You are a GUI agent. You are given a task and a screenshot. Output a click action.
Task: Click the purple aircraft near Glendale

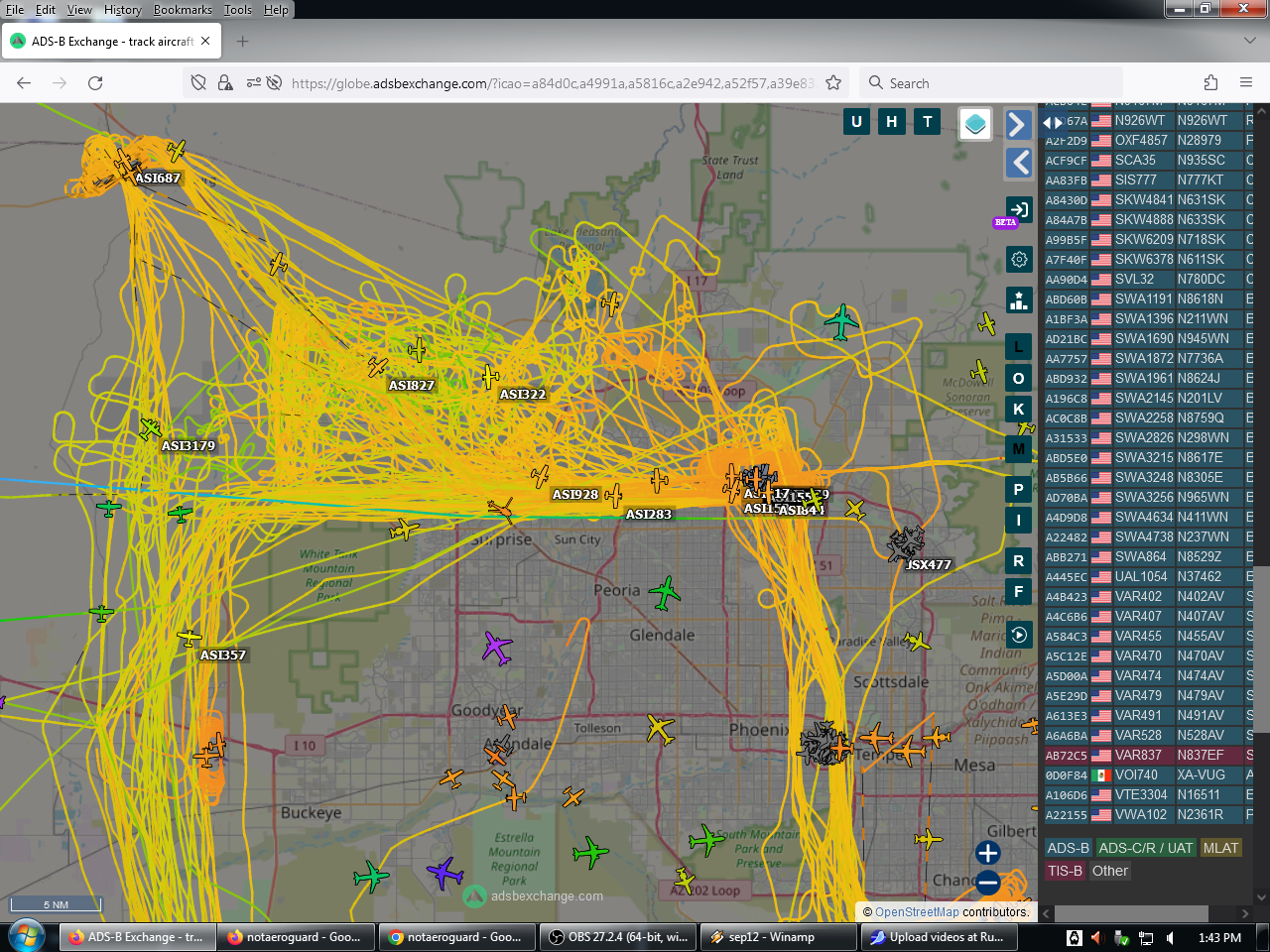497,649
